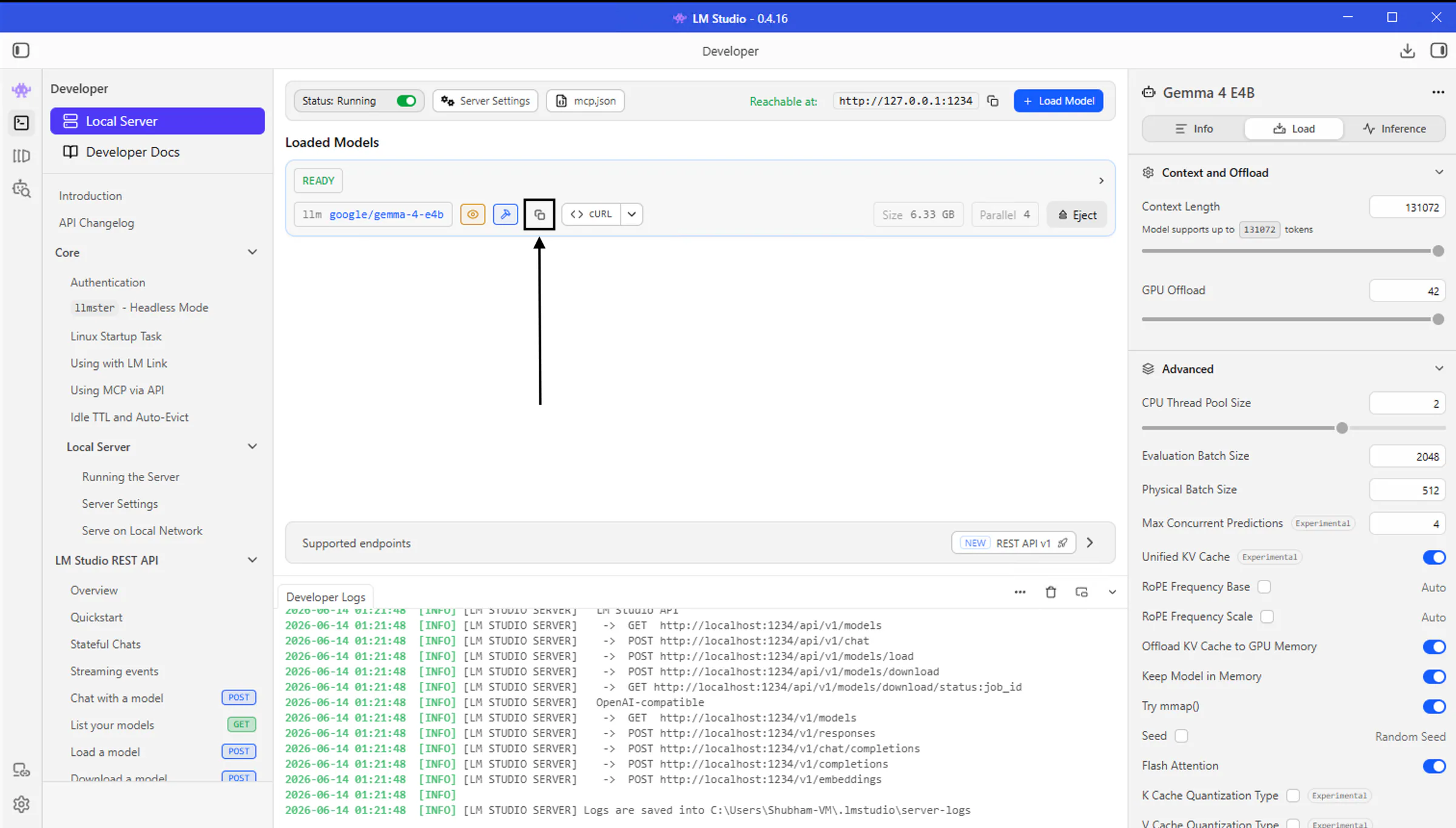Check the K Cache Quantization Type checkbox
Viewport: 1456px width, 828px height.
(x=1293, y=795)
